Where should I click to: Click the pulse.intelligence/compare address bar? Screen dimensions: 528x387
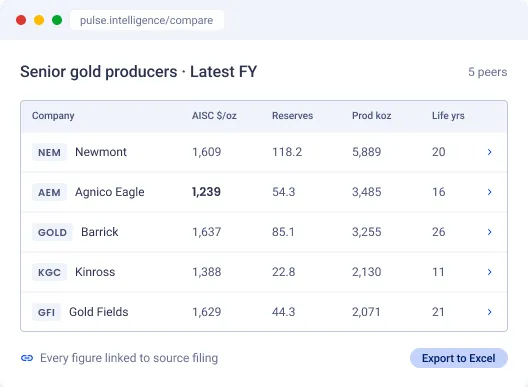pyautogui.click(x=147, y=20)
